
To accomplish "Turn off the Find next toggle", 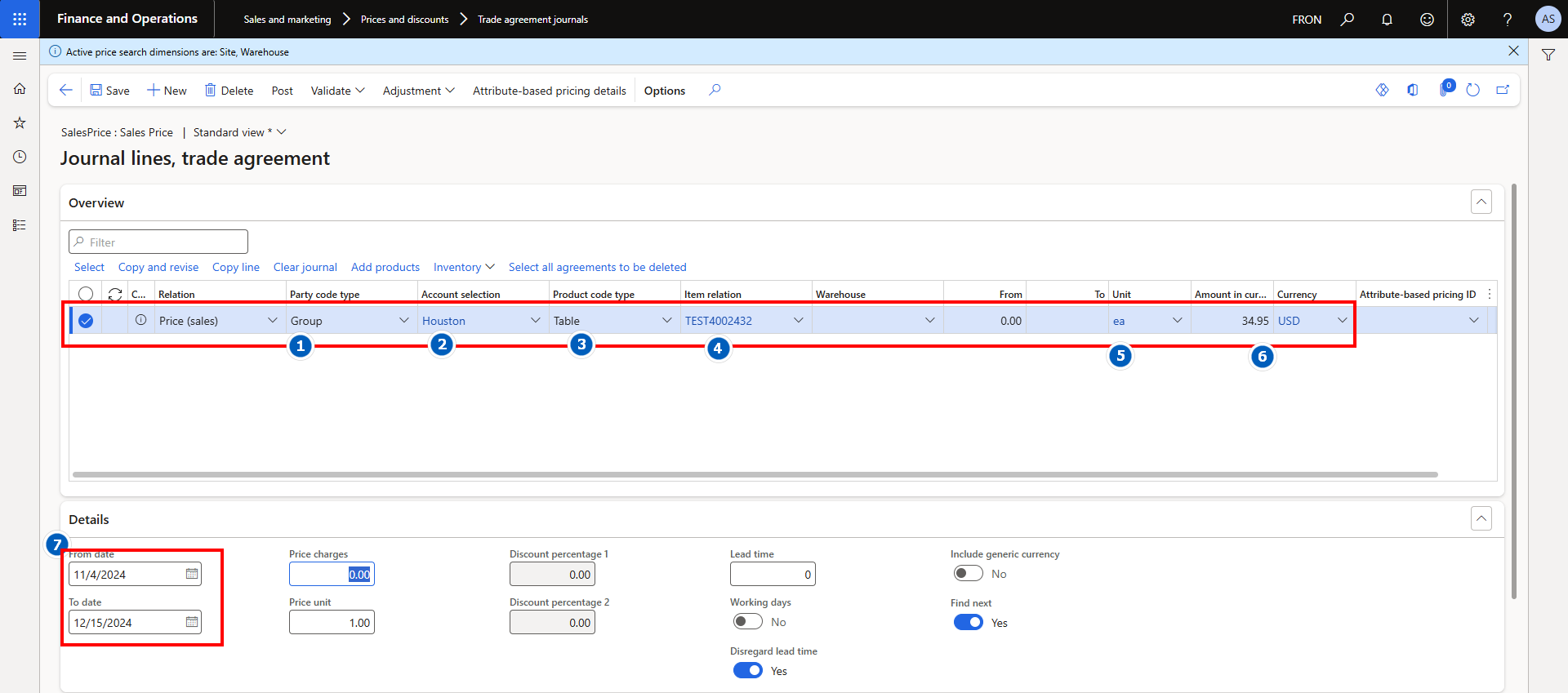I will pyautogui.click(x=968, y=623).
